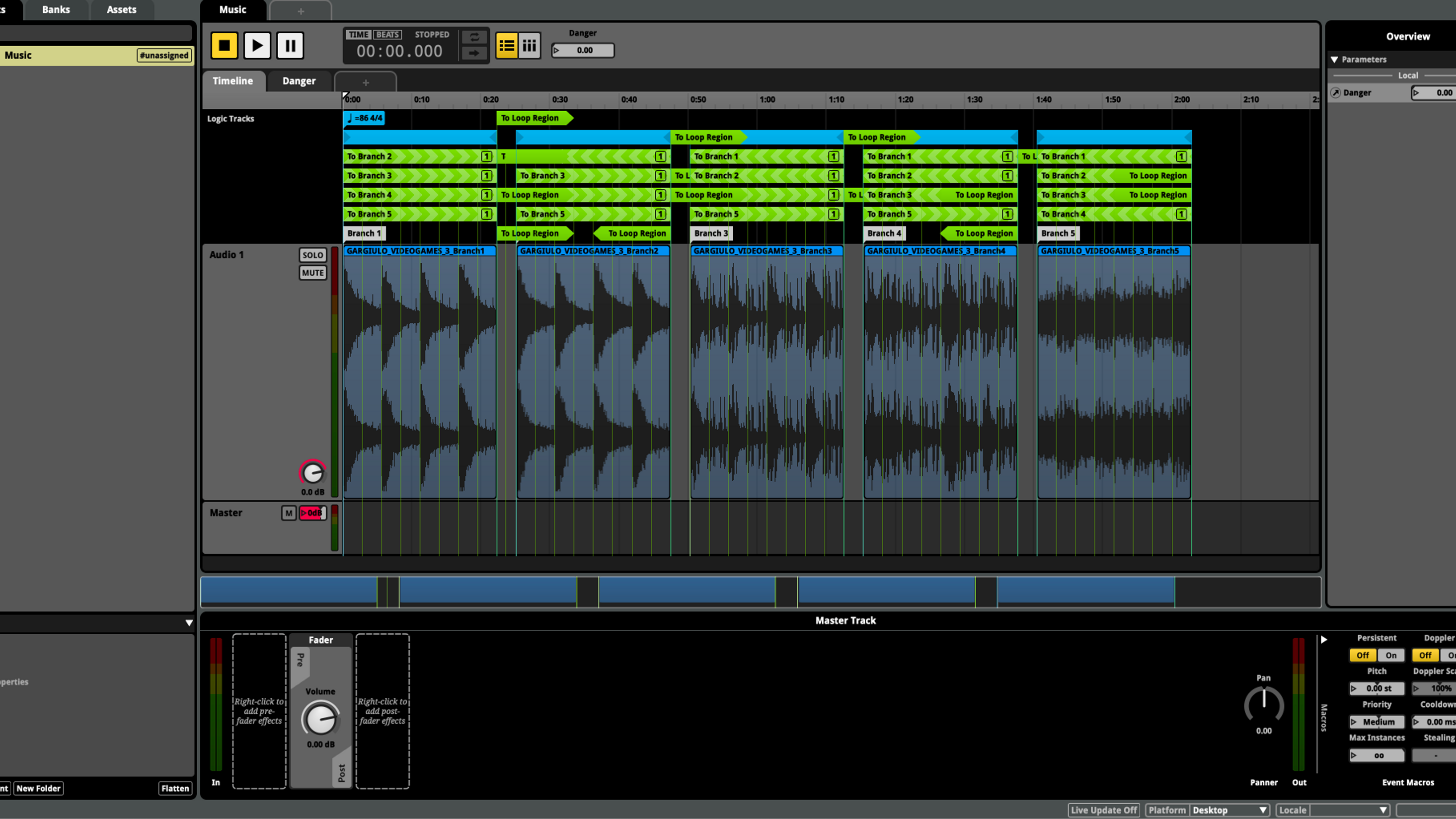Switch to the Danger parameter tab

(299, 81)
